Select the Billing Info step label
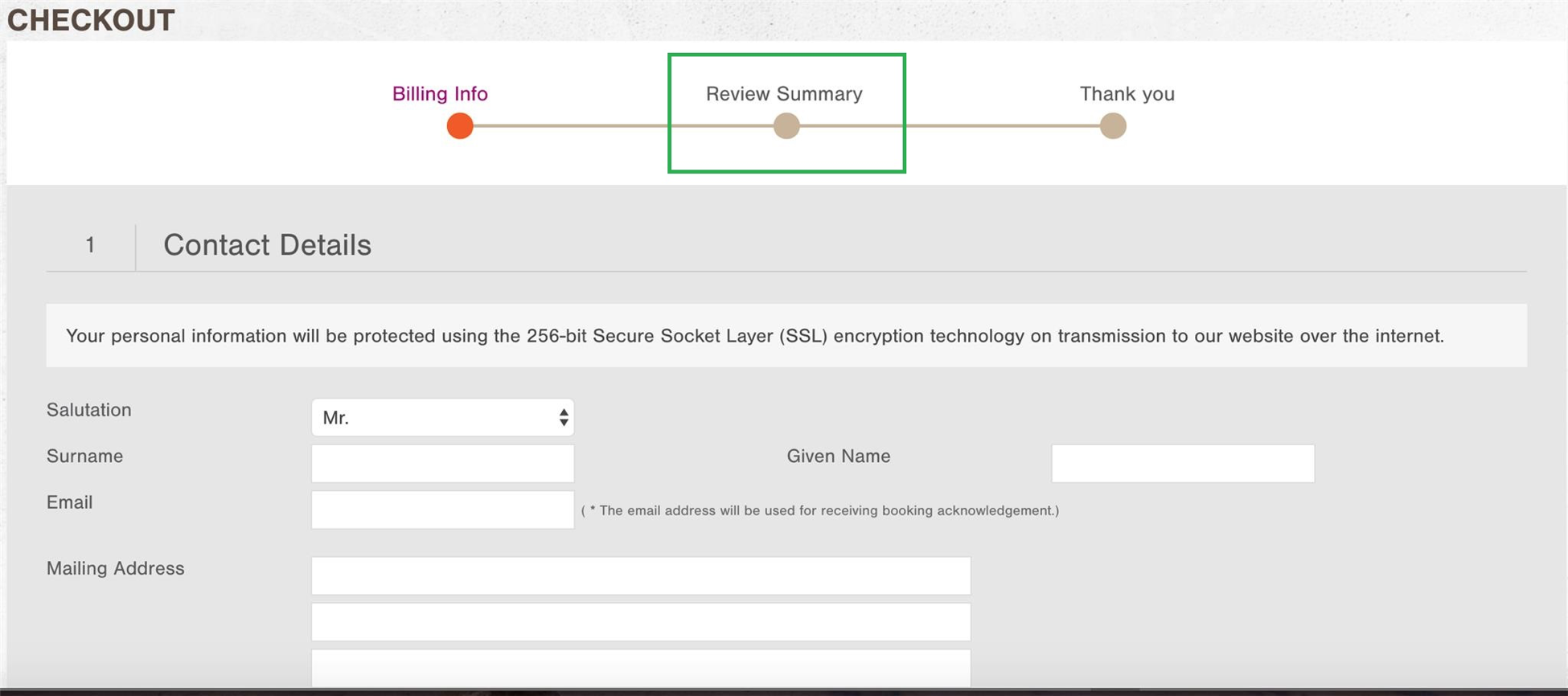Viewport: 1568px width, 696px height. pyautogui.click(x=440, y=94)
